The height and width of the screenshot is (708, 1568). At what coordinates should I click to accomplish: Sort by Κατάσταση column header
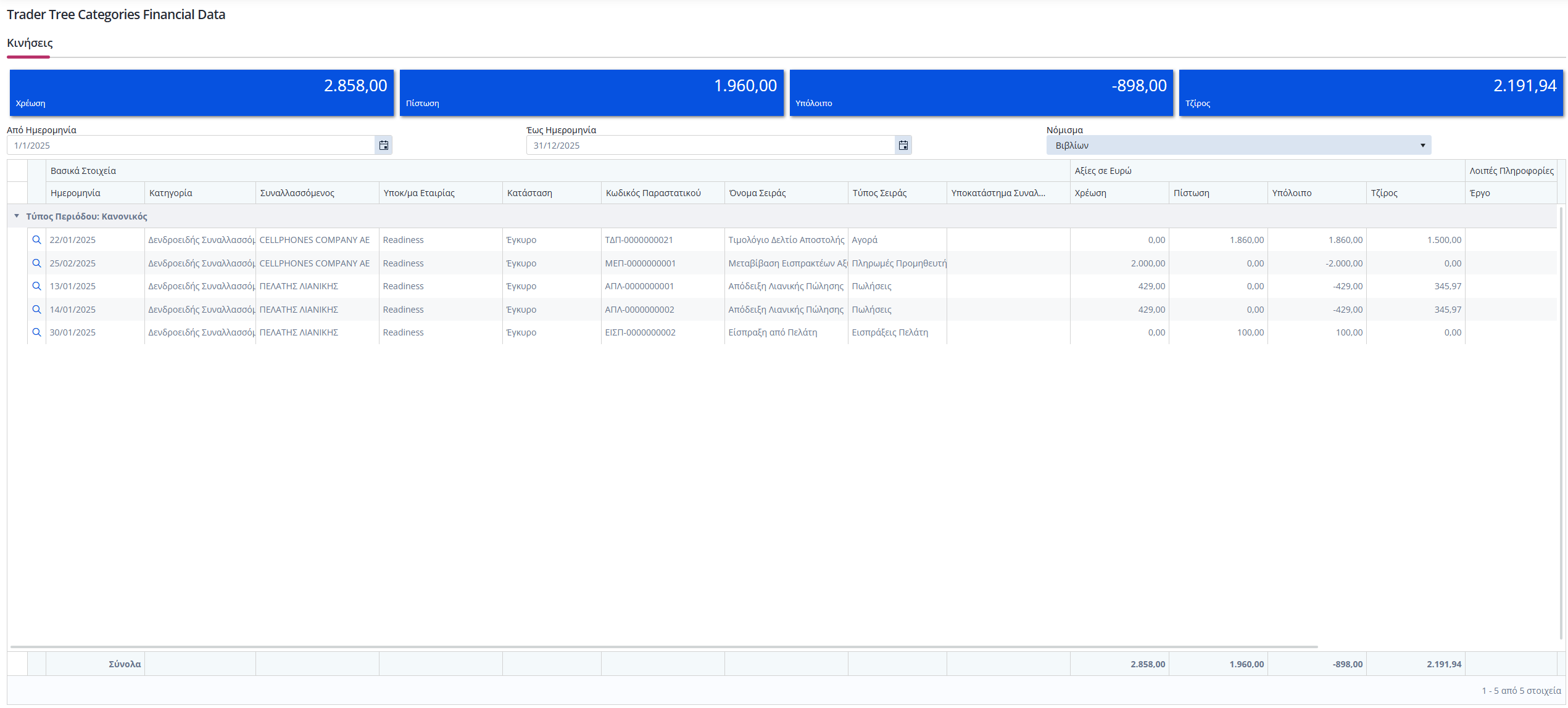[552, 193]
